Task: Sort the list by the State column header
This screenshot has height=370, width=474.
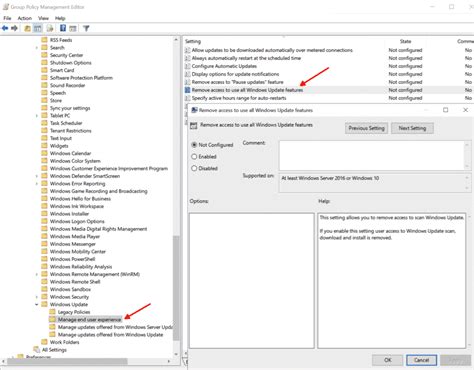Action: (406, 41)
